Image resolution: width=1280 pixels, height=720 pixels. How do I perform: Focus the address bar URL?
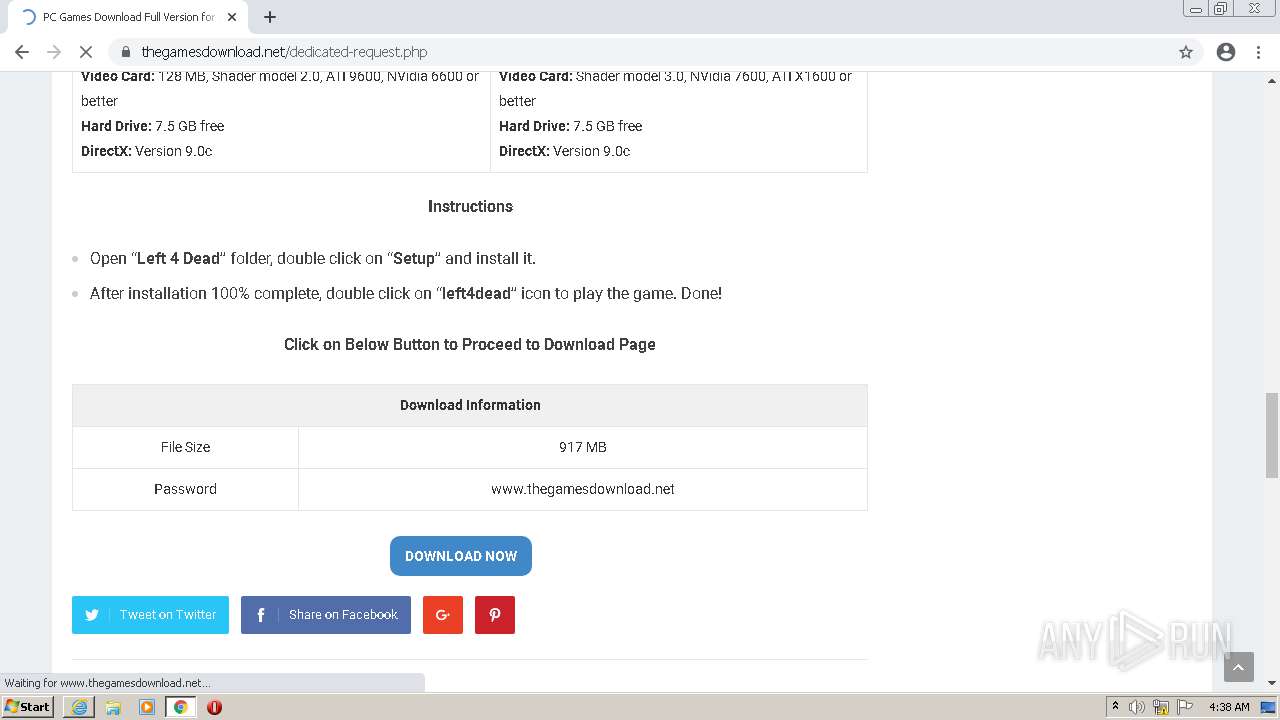(284, 52)
